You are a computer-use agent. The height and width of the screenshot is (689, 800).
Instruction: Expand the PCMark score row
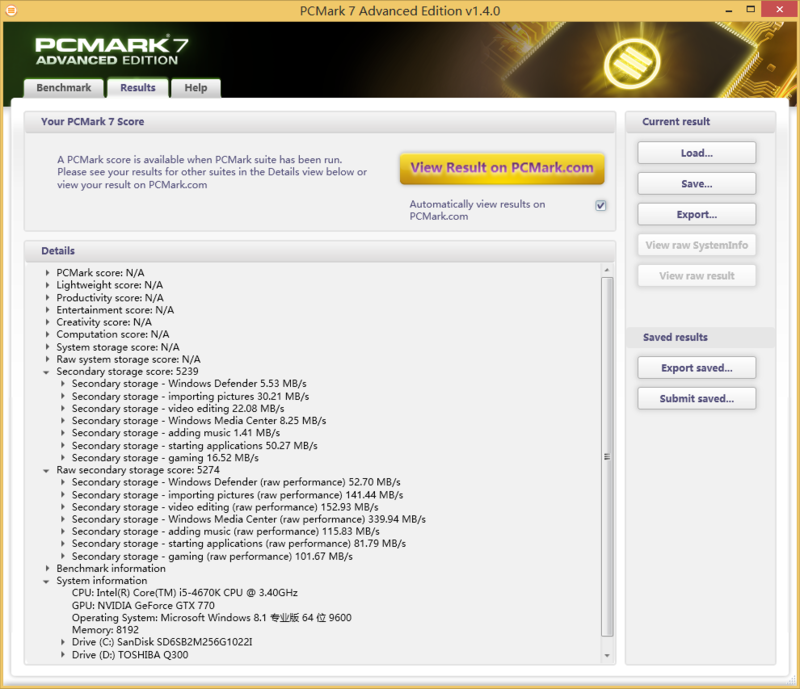47,273
